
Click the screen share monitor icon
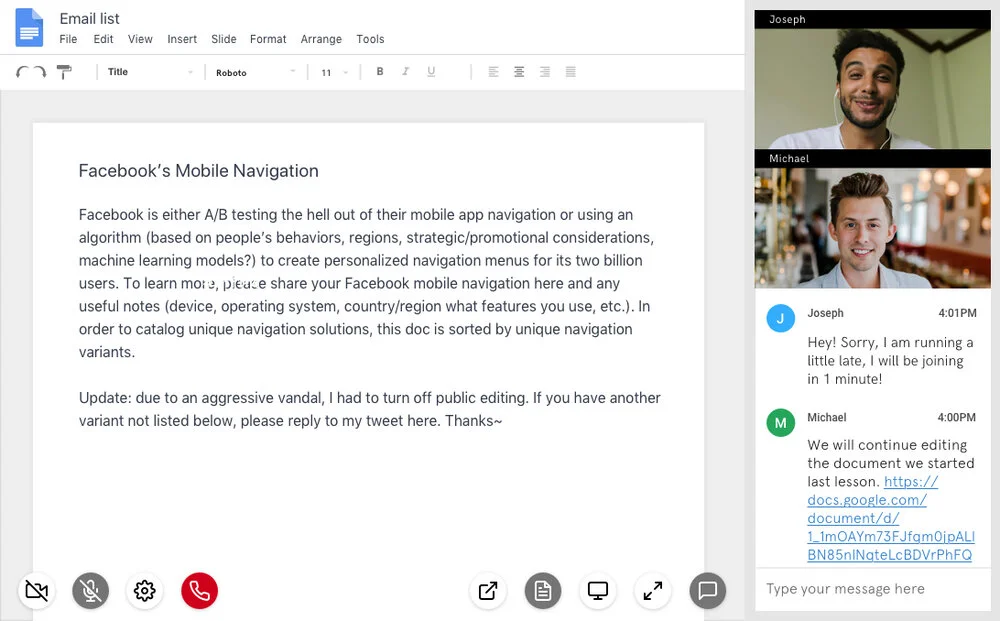click(x=598, y=590)
